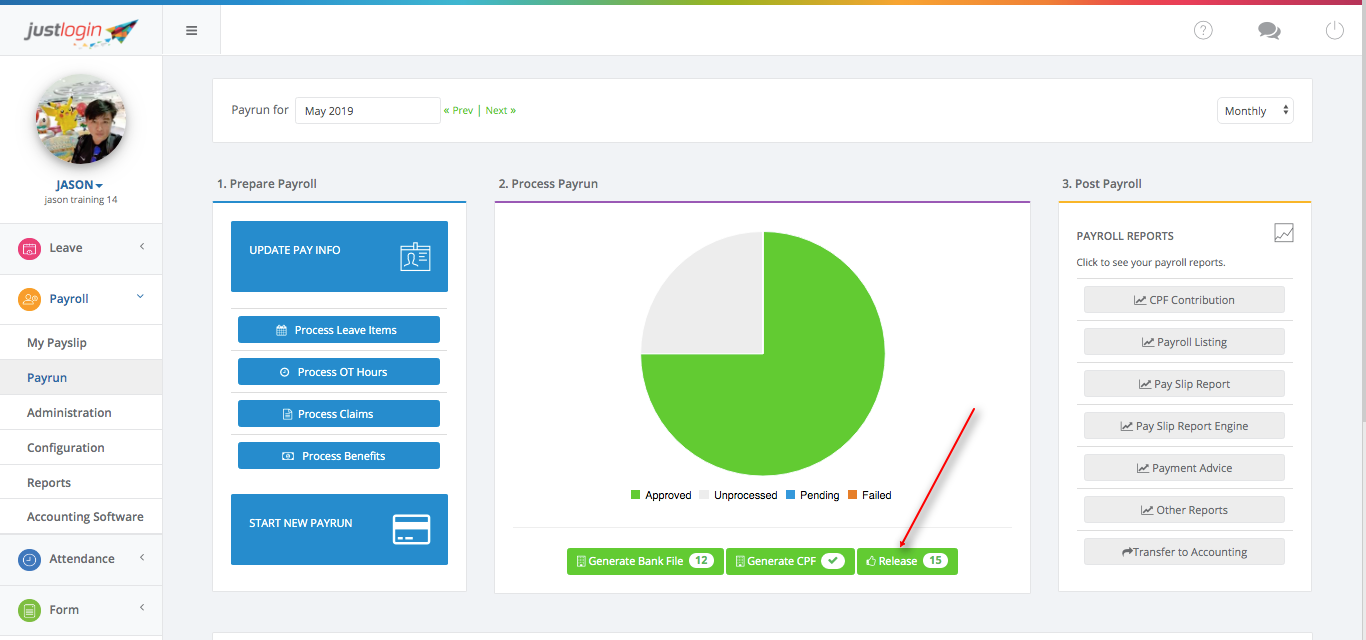
Task: Open the help question mark icon
Action: coord(1203,30)
